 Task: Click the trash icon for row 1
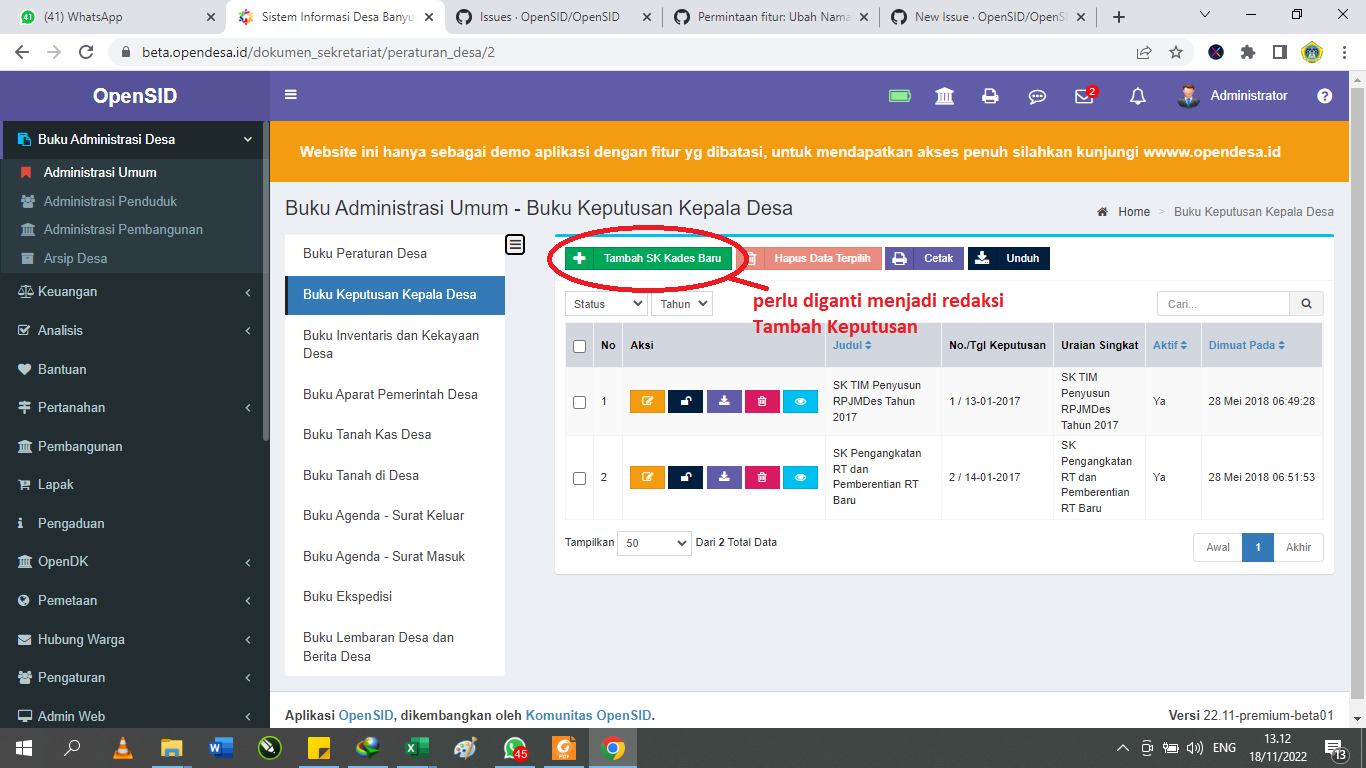pos(762,401)
